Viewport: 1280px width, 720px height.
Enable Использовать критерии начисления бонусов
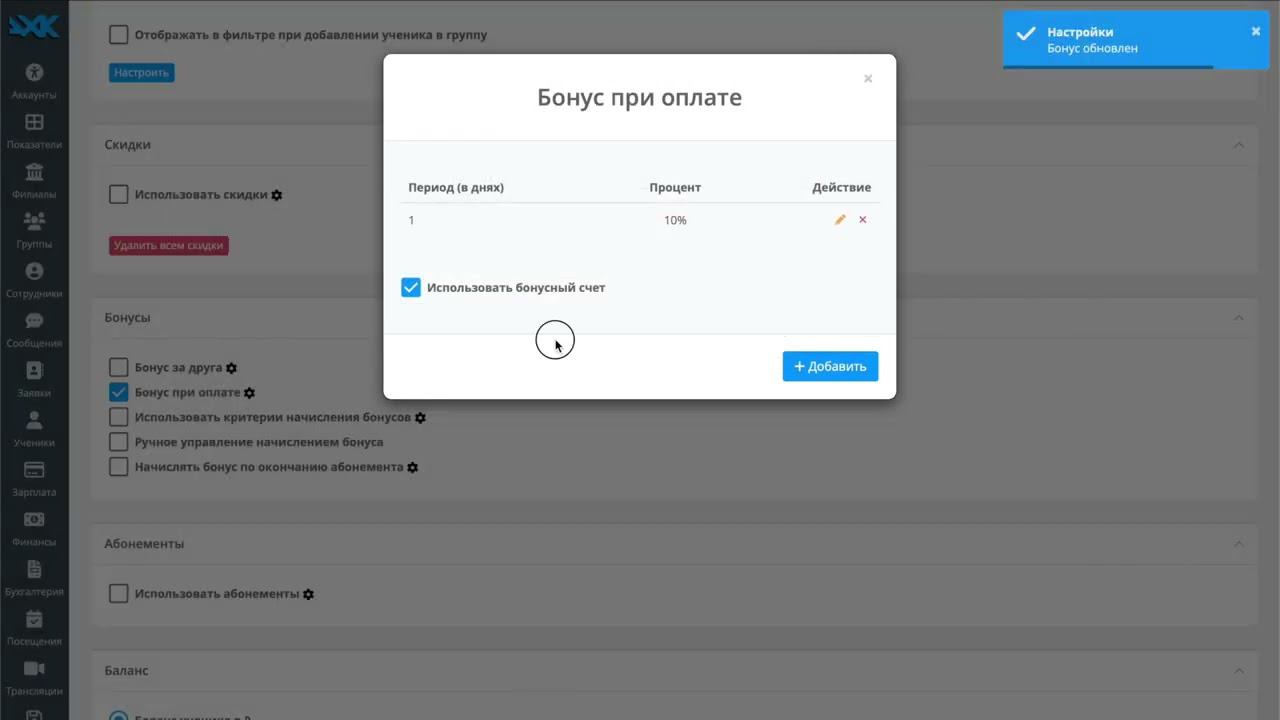point(119,417)
